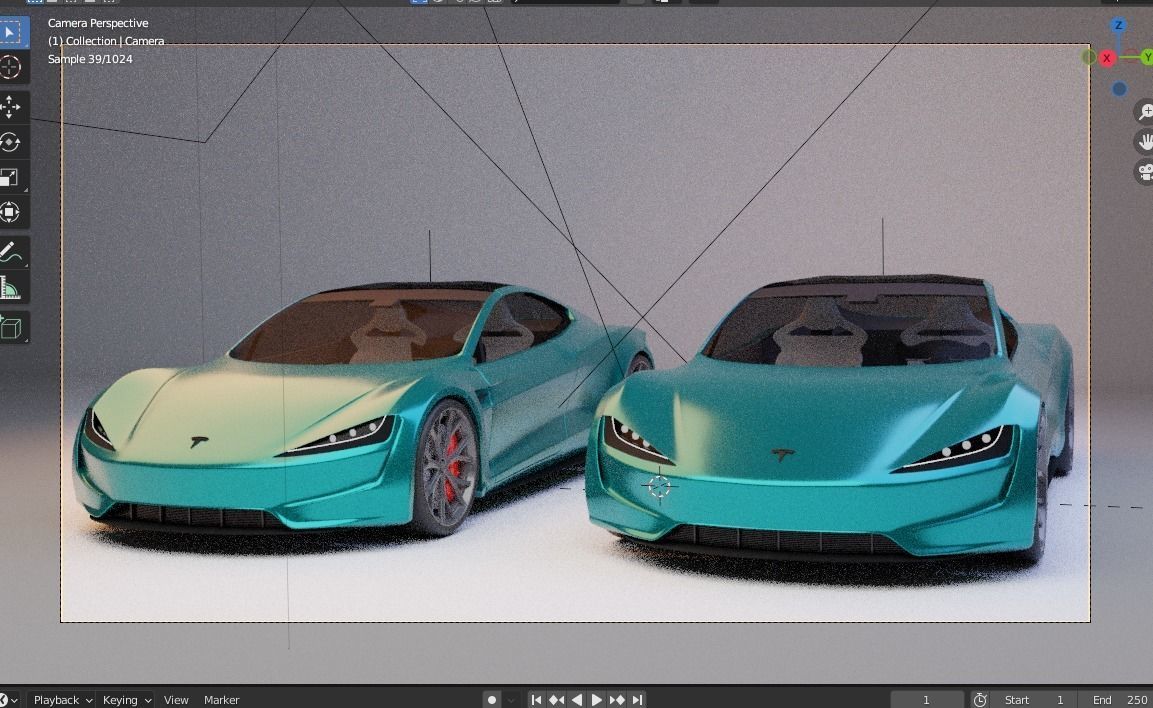
Task: Open the Keying dropdown
Action: [126, 699]
